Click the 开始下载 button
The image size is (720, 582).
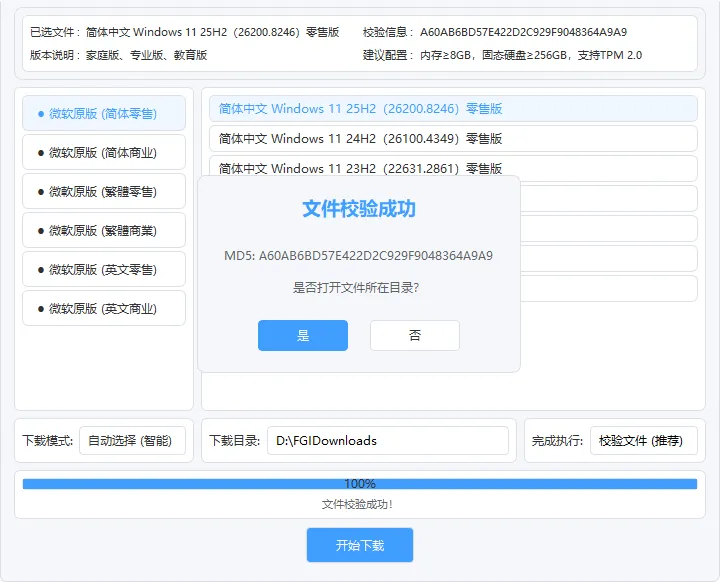(360, 545)
